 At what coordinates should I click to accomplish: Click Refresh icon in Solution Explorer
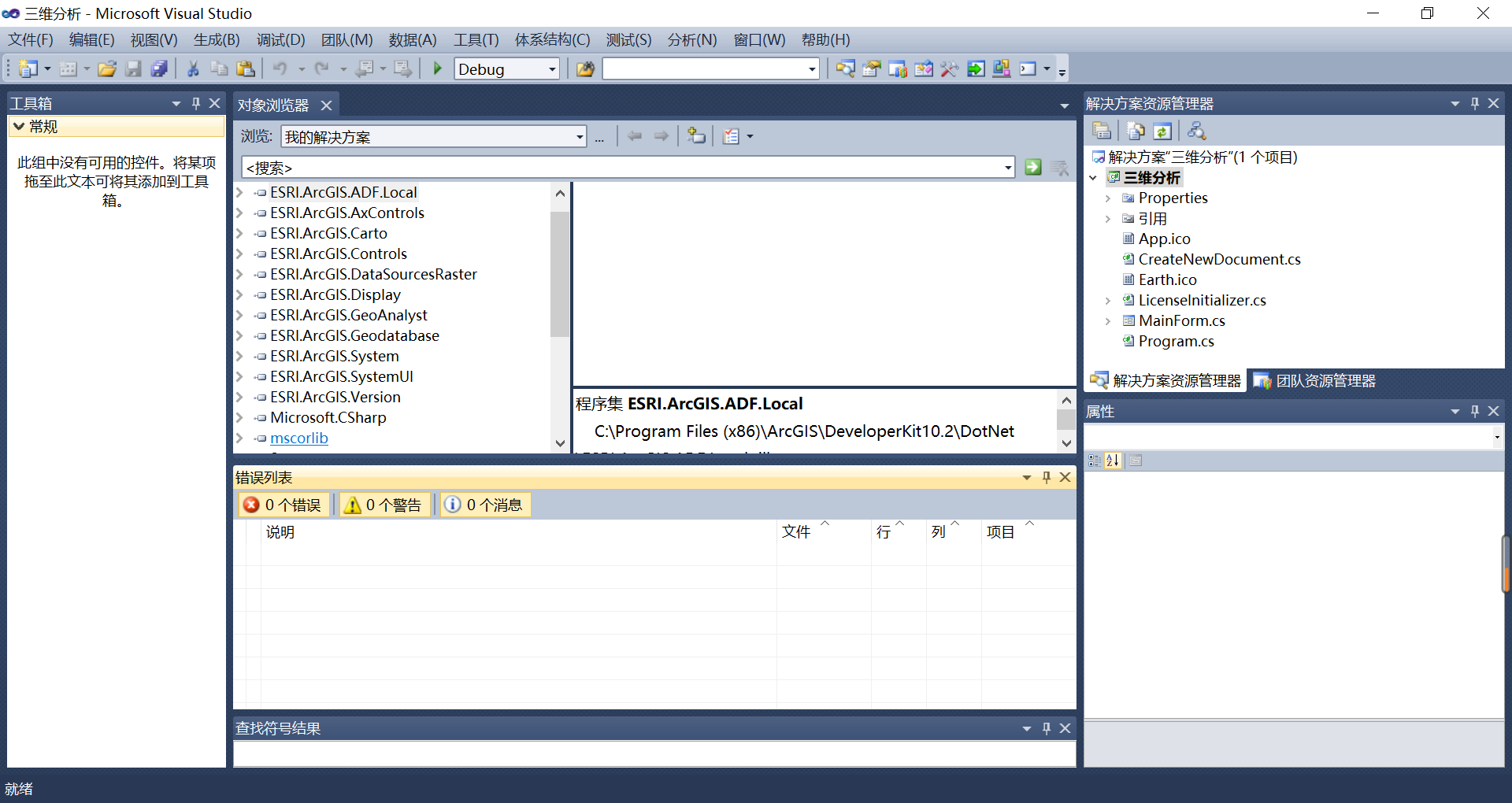pyautogui.click(x=1162, y=131)
